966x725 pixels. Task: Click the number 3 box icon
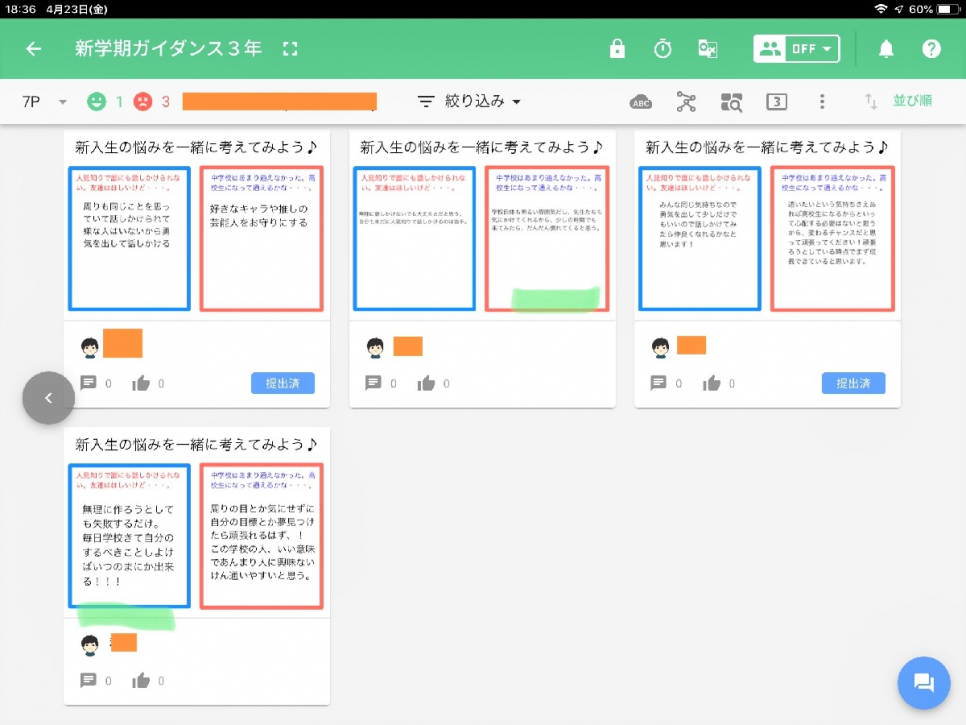(x=777, y=101)
